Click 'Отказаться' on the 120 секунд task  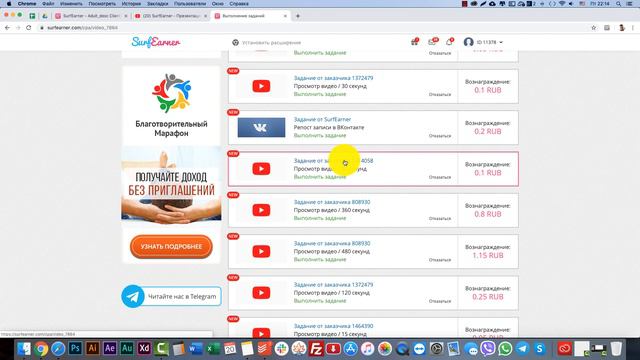click(440, 301)
